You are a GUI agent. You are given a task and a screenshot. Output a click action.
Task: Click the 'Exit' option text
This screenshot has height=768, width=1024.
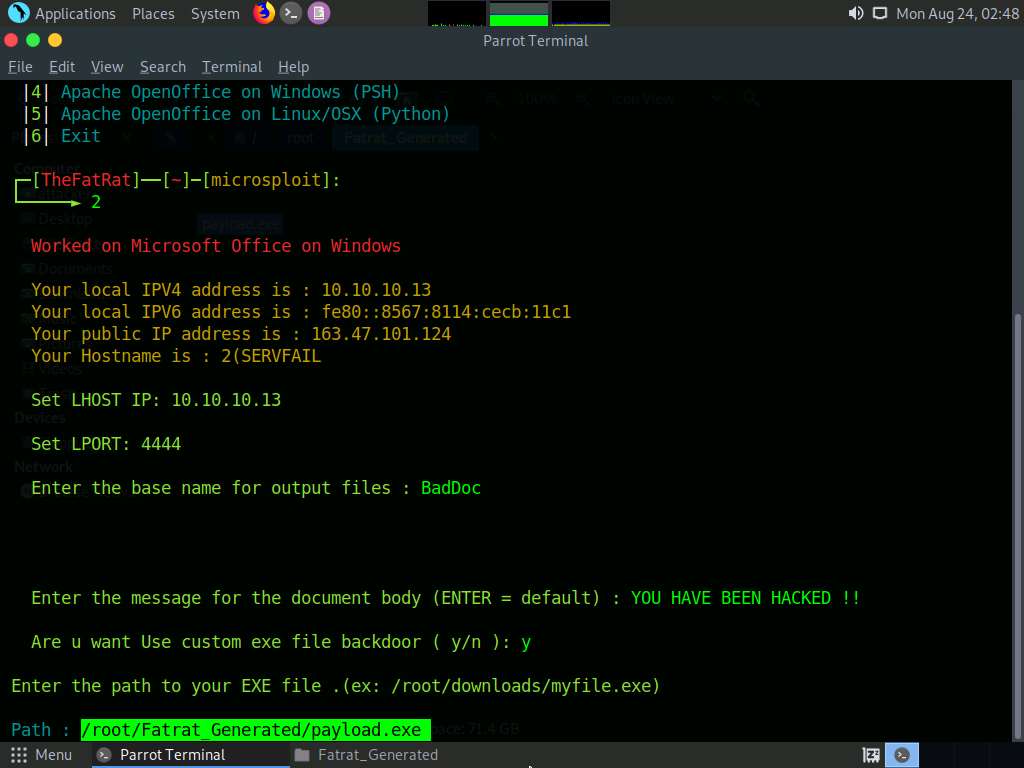(x=80, y=136)
